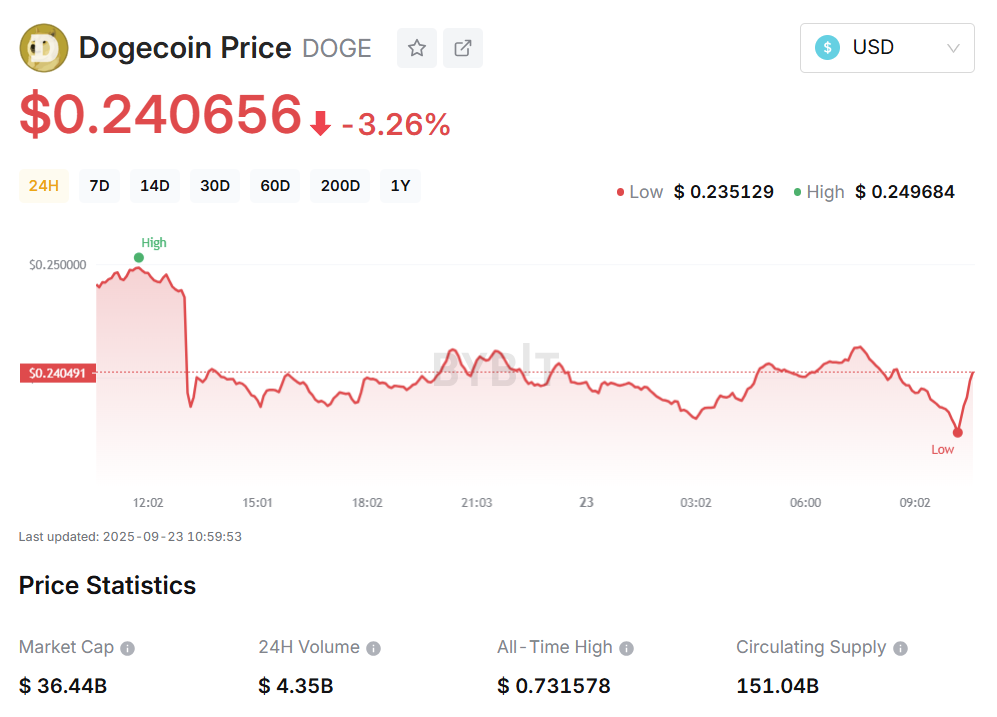Toggle the High series legend dot
Viewport: 997px width, 717px height.
(796, 191)
